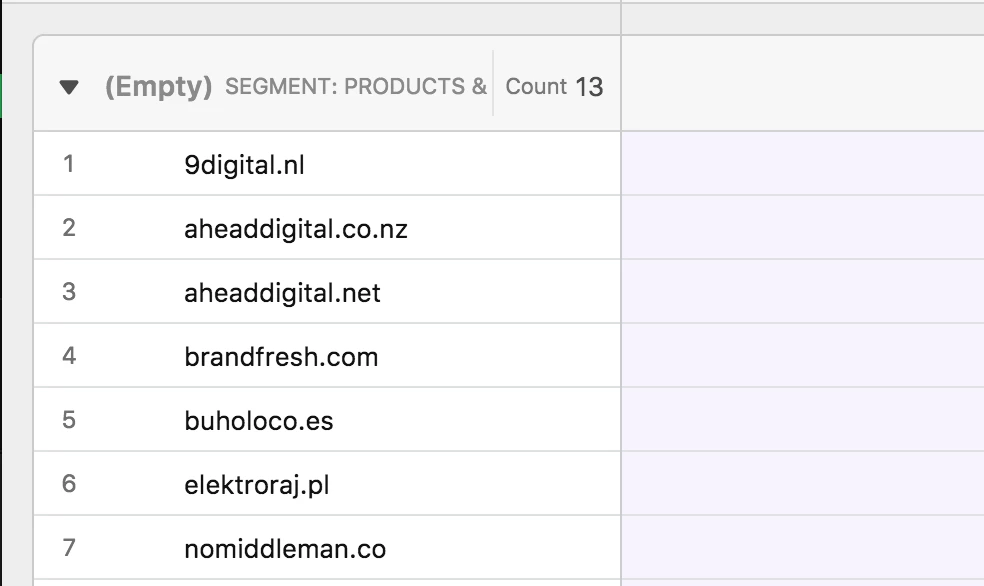Select the aheaddigital.co.nz cell
Viewport: 984px width, 586px height.
tap(296, 228)
